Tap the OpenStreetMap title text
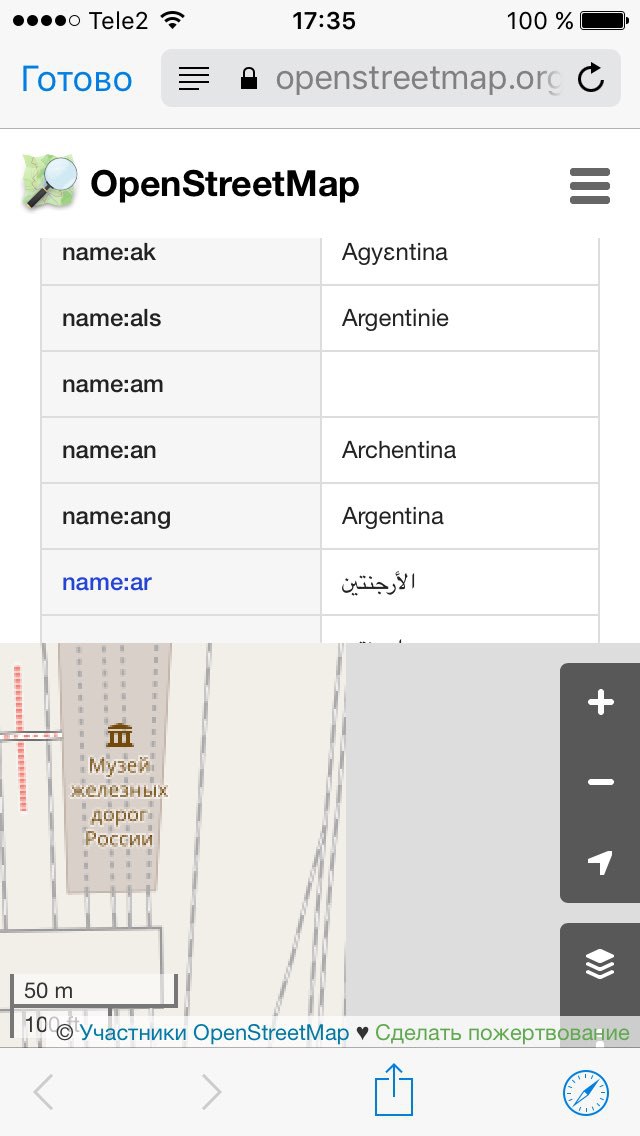Viewport: 640px width, 1136px height. point(225,185)
